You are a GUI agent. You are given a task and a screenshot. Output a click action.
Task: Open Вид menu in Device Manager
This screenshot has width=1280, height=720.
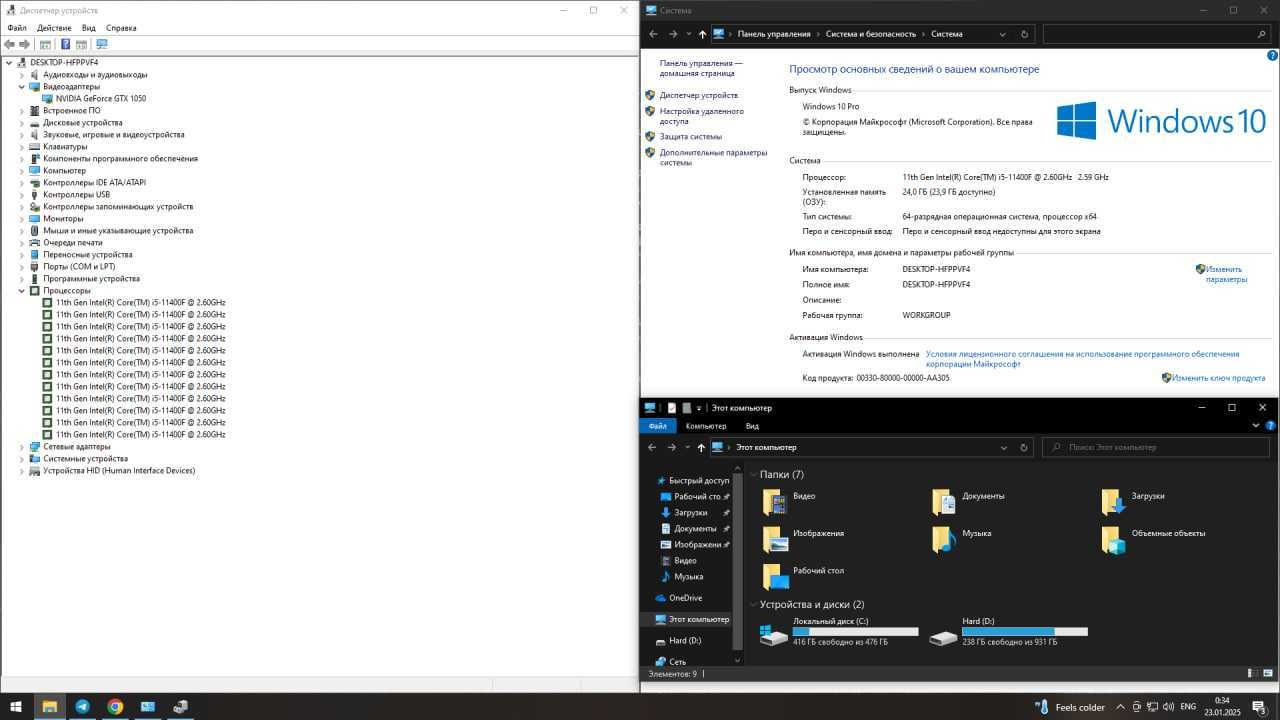click(89, 28)
